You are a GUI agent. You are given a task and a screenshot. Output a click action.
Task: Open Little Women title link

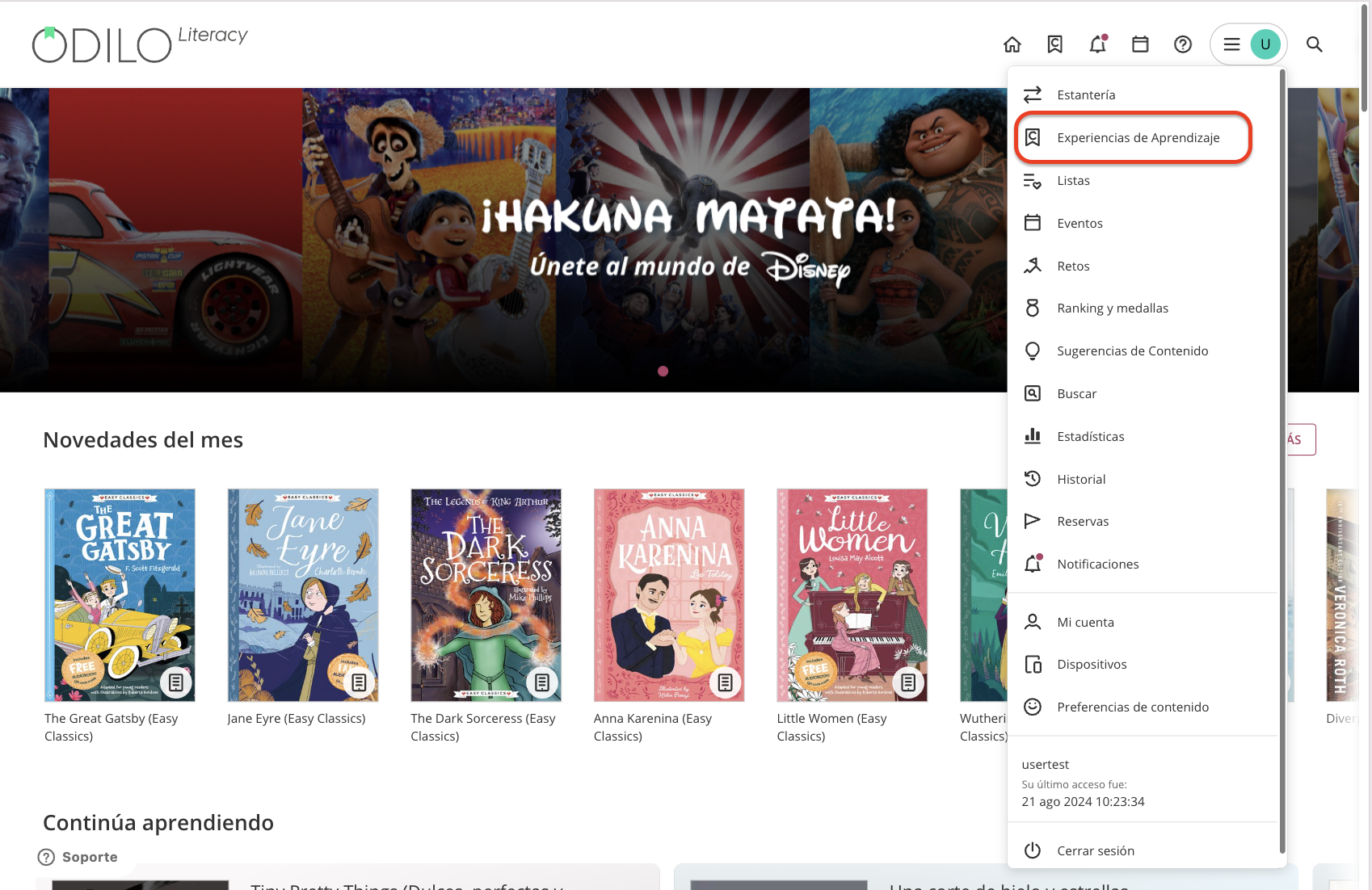[831, 727]
